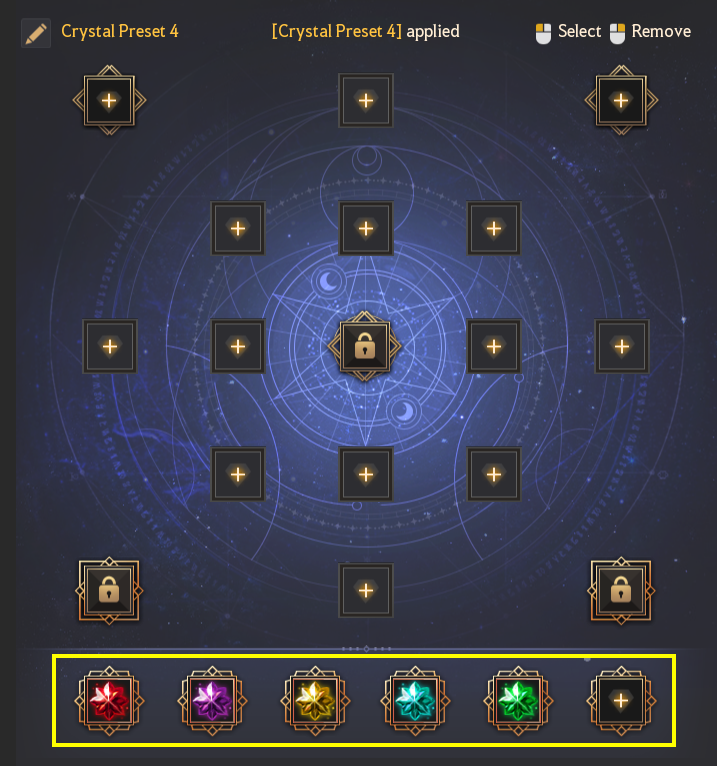The image size is (717, 766).
Task: Click the pencil icon to rename the preset
Action: [x=36, y=33]
